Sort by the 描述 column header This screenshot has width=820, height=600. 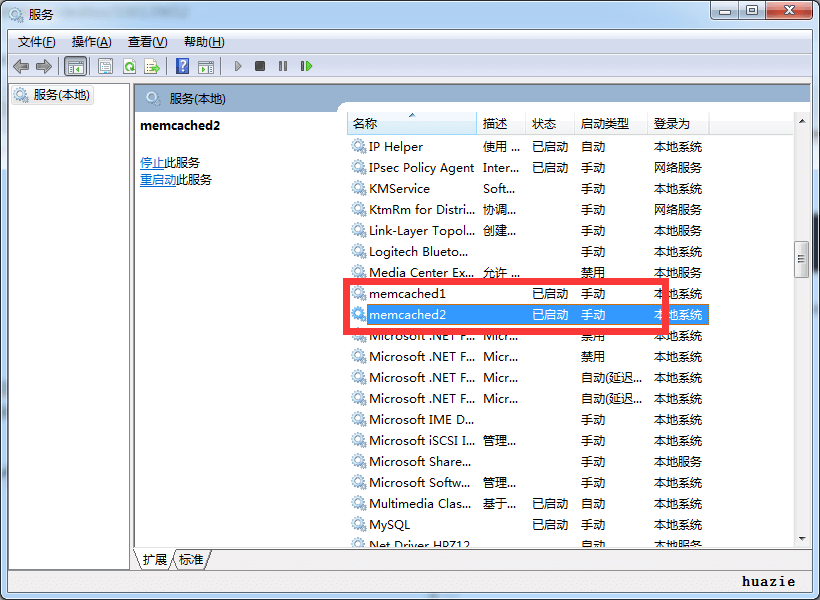coord(500,123)
